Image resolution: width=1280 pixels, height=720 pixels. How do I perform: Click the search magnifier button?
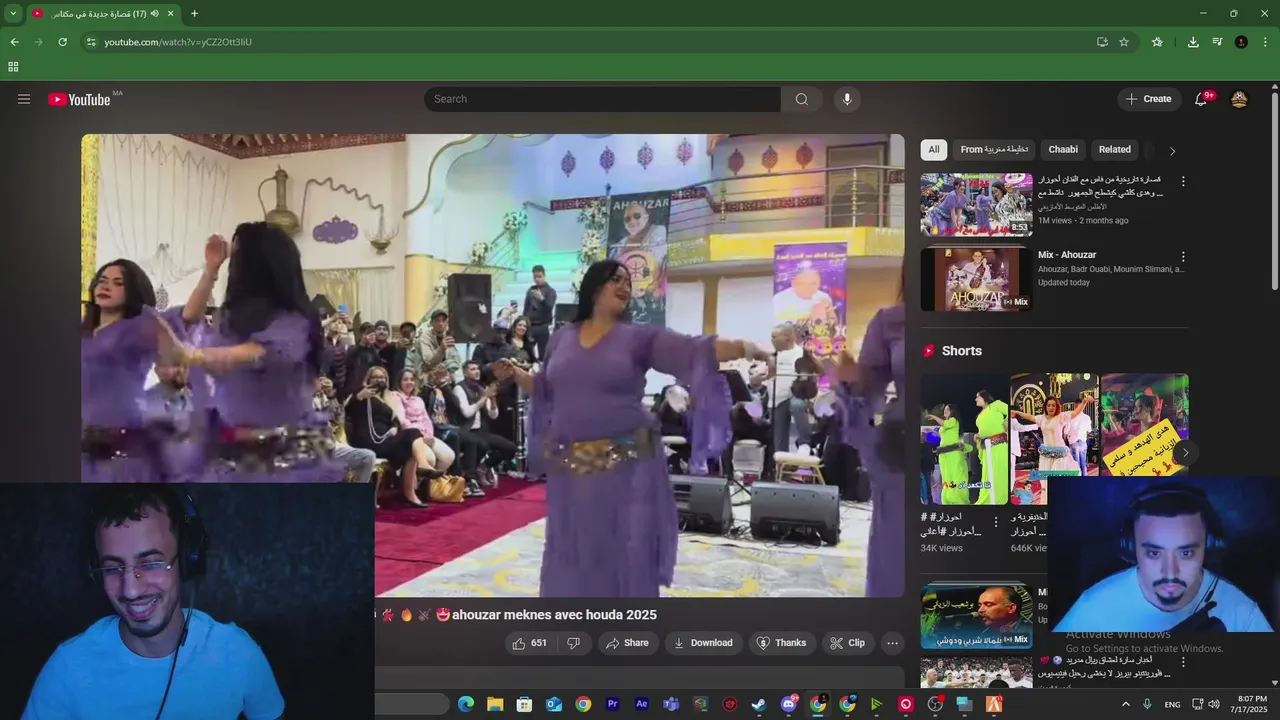[x=802, y=99]
